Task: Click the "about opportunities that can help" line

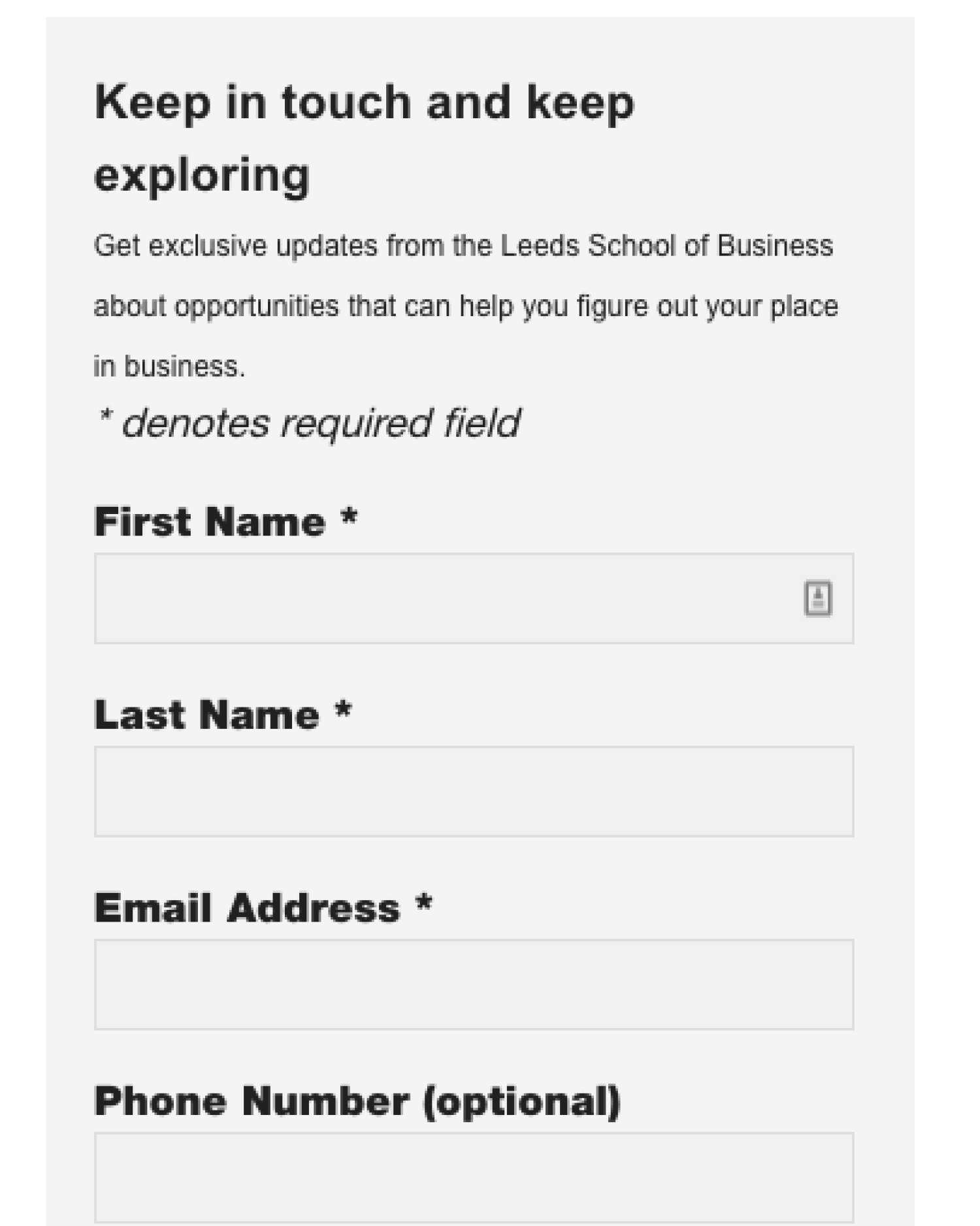Action: pos(466,306)
